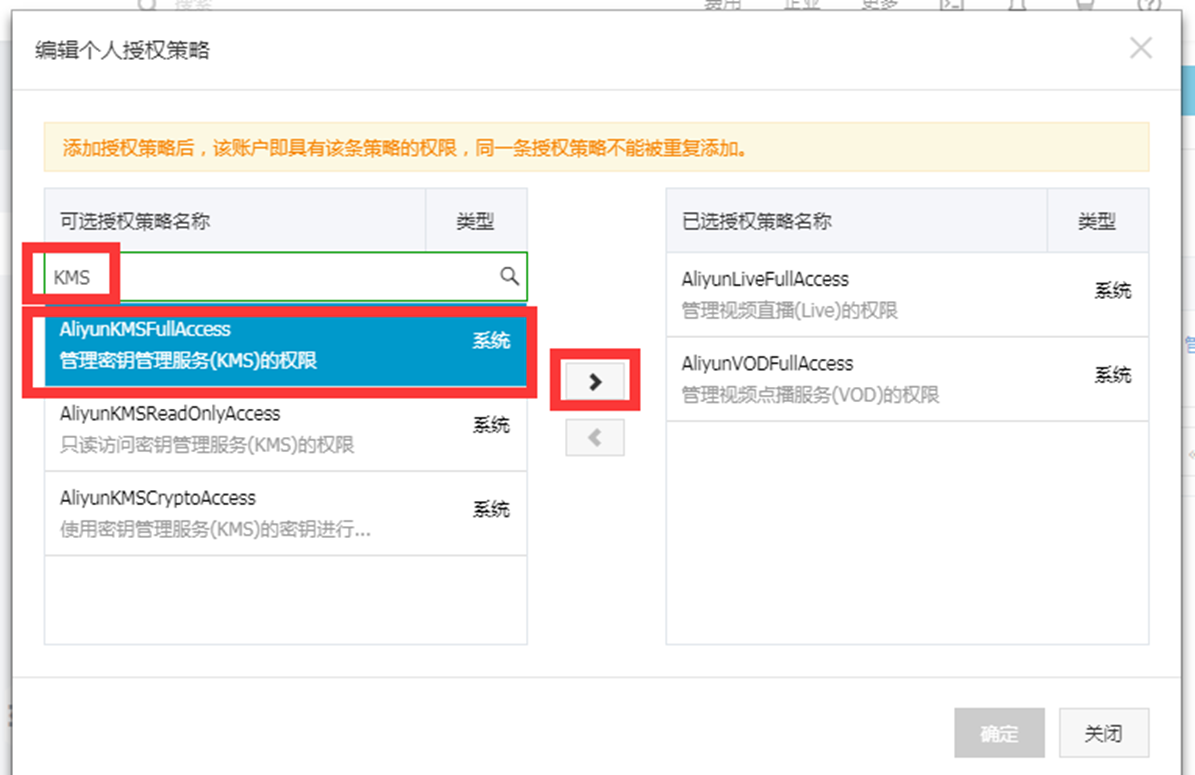Click 系统 type in AliyunLiveFullAccess row
This screenshot has height=775, width=1195.
[1113, 290]
